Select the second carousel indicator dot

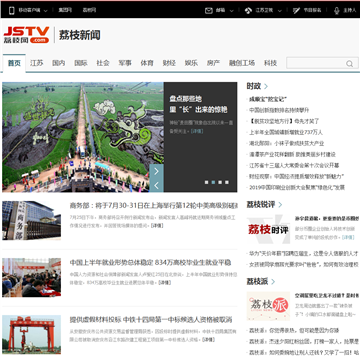(213, 182)
